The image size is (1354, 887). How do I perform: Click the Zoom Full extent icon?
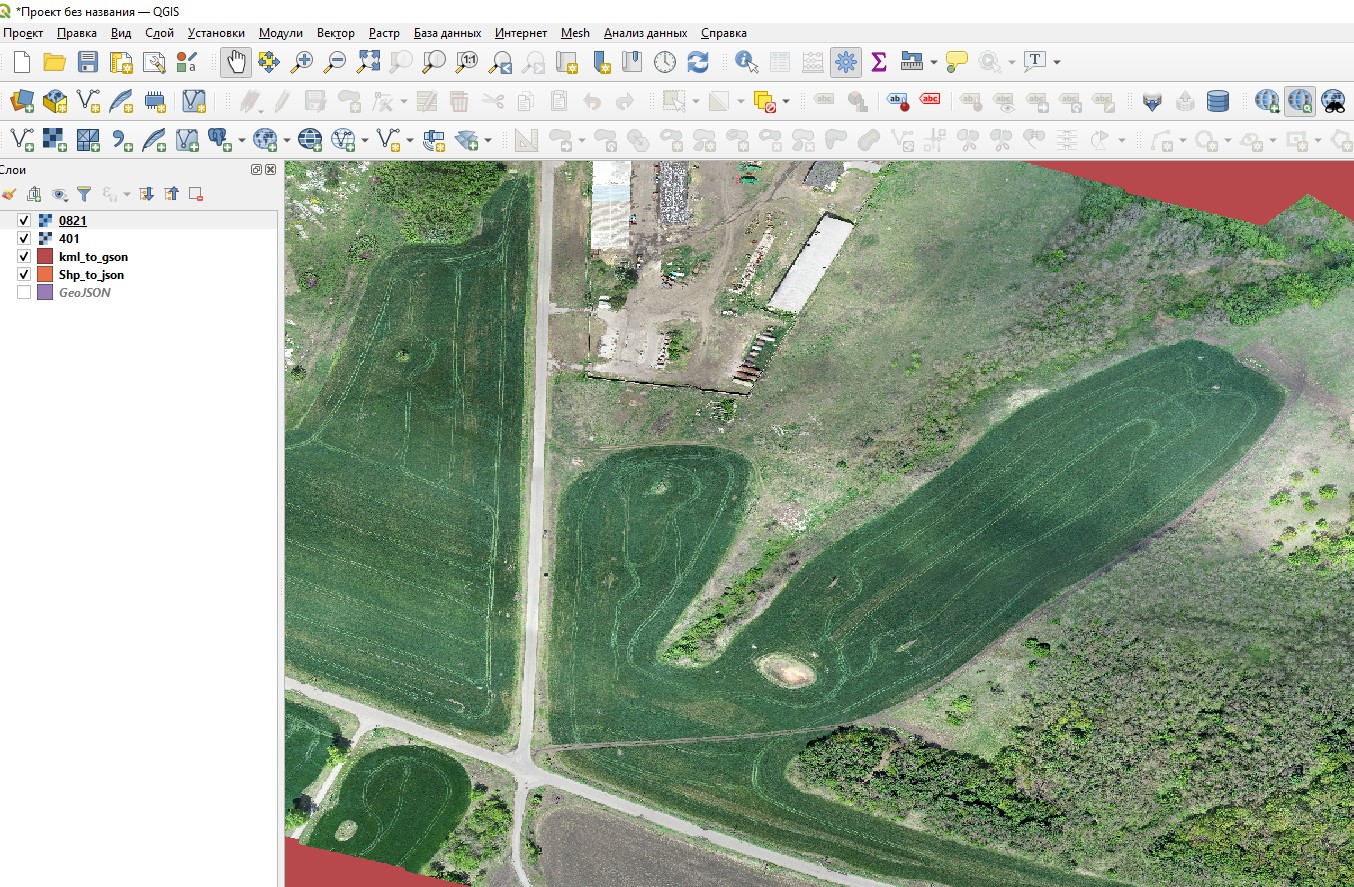[368, 62]
